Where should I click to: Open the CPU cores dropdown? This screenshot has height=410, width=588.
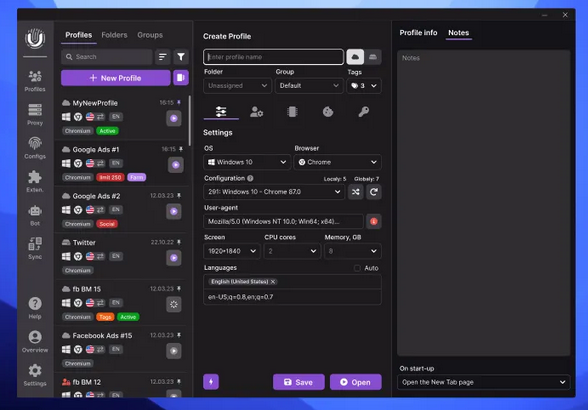coord(292,251)
